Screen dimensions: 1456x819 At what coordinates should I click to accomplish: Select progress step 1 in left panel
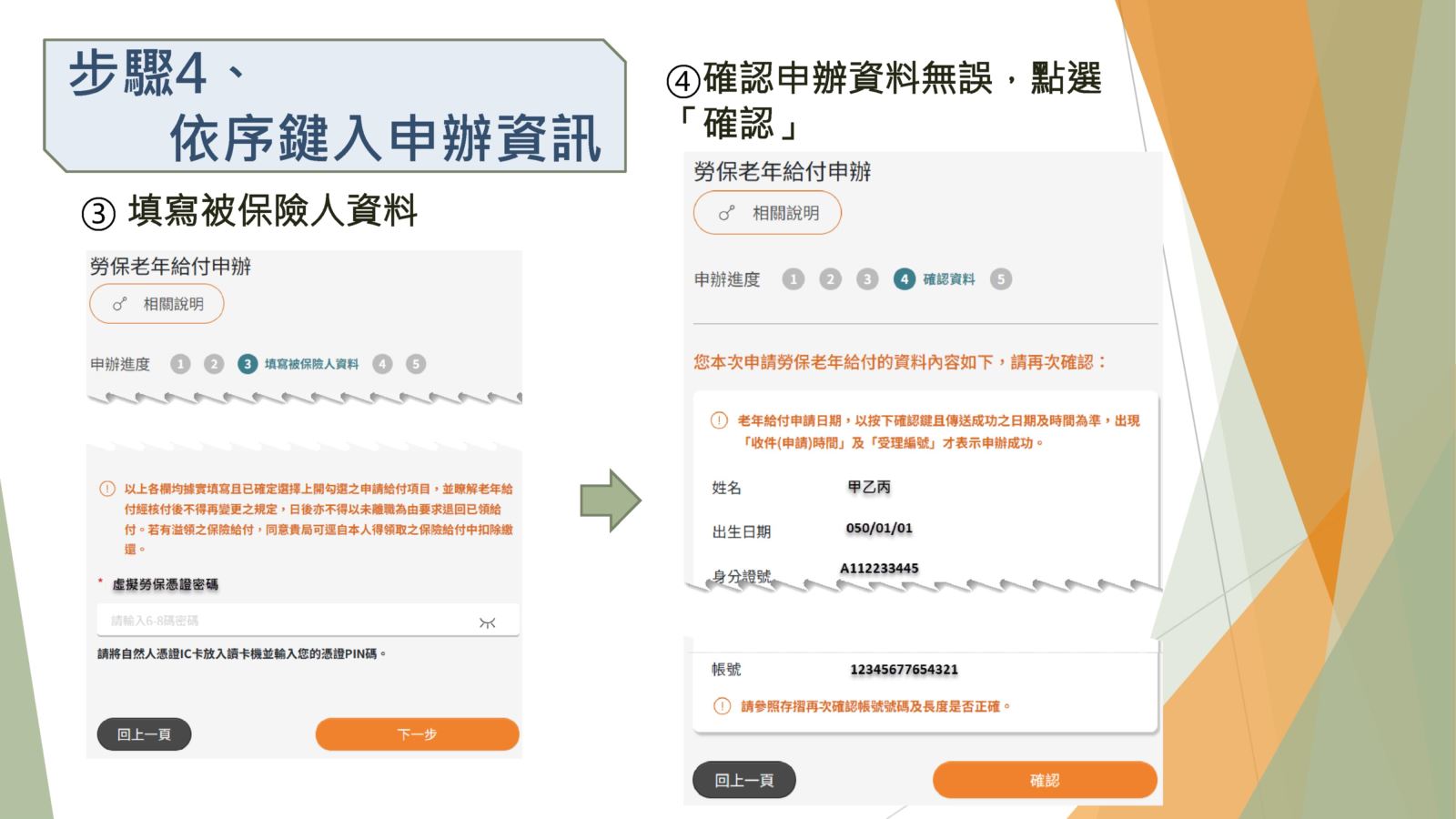pos(180,364)
